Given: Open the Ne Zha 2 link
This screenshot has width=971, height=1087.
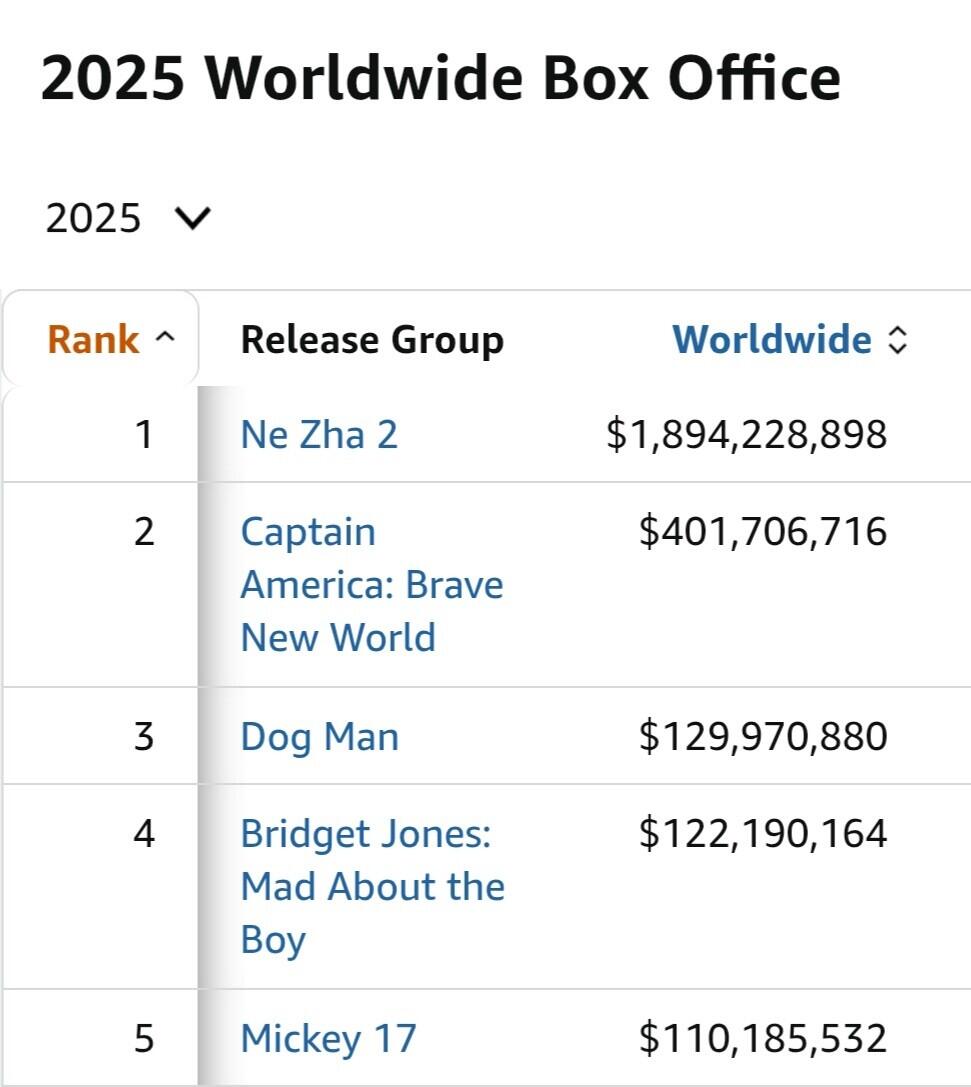Looking at the screenshot, I should coord(319,434).
